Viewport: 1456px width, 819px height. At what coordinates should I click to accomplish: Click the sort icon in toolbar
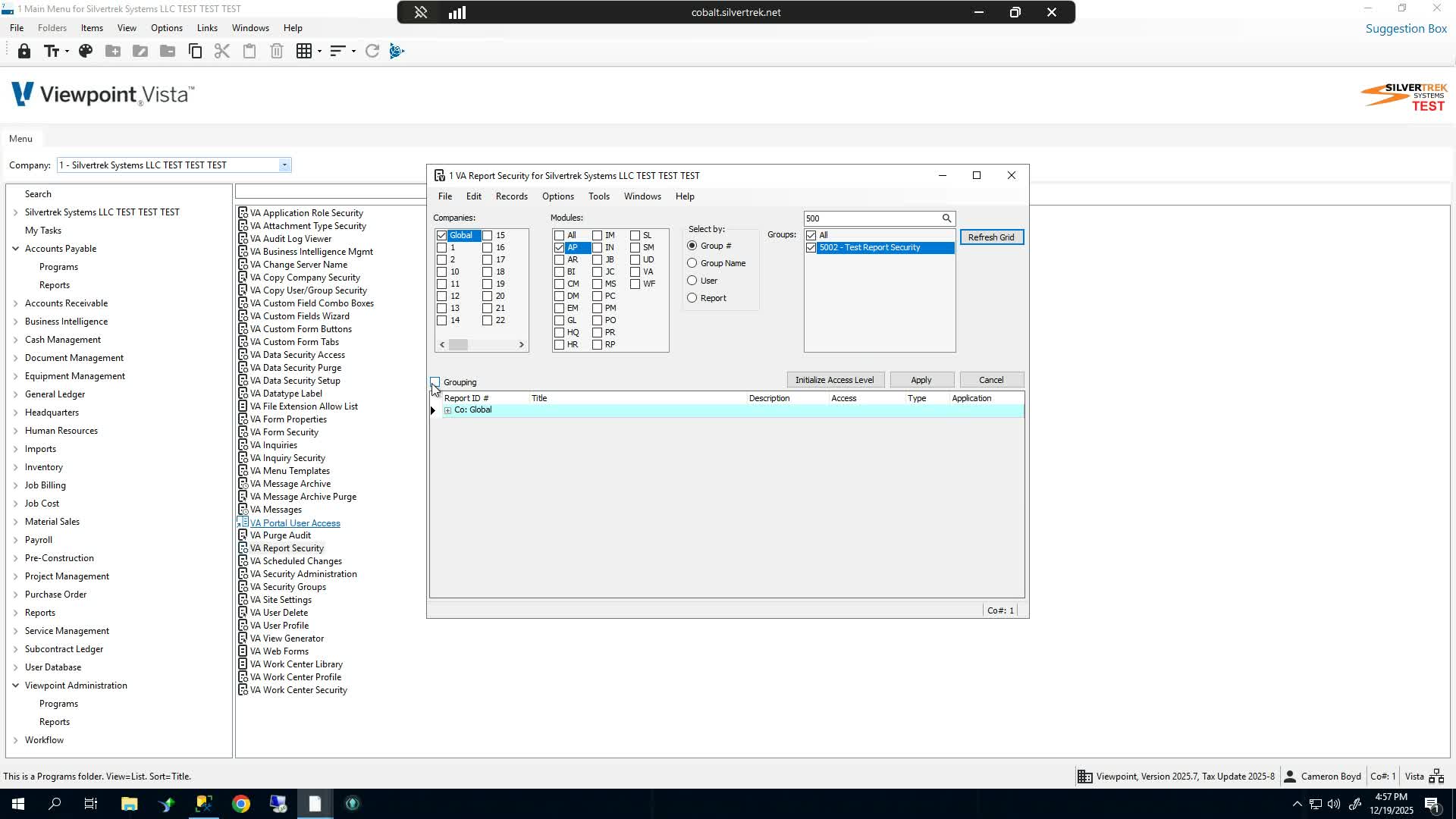coord(337,51)
